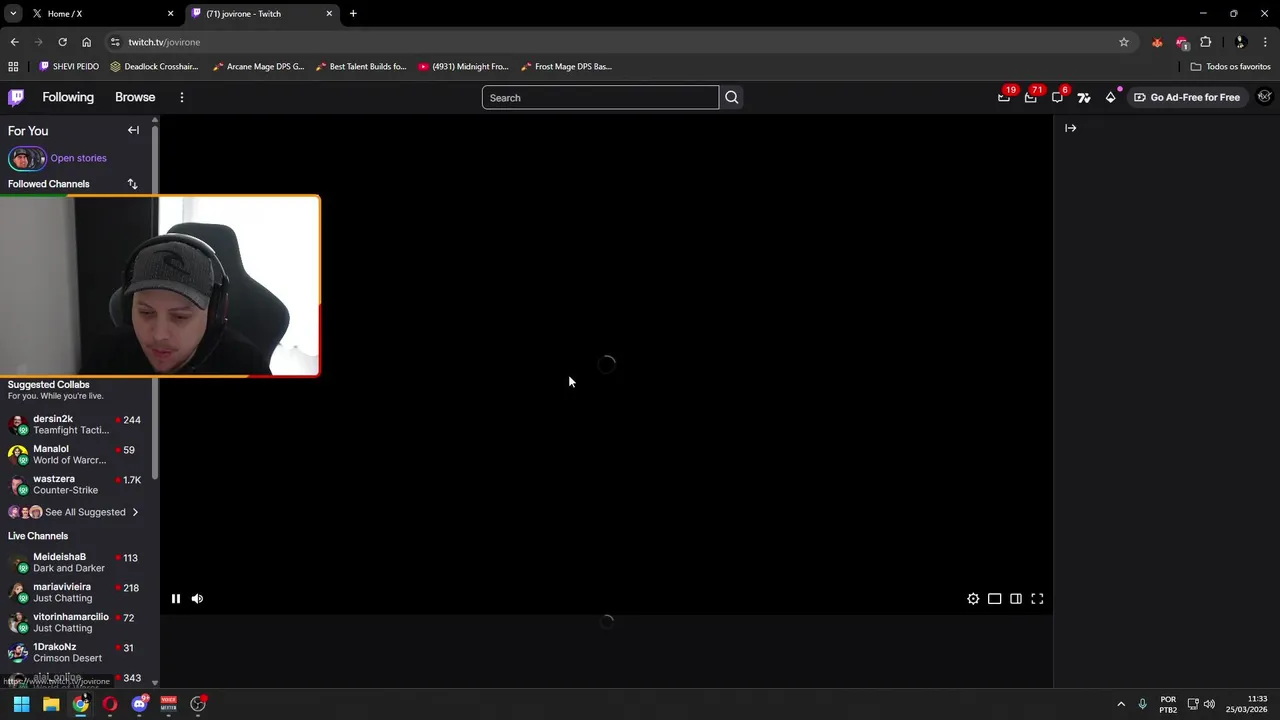Open vitorinhamarcilio live channel
This screenshot has width=1280, height=720.
pyautogui.click(x=77, y=622)
